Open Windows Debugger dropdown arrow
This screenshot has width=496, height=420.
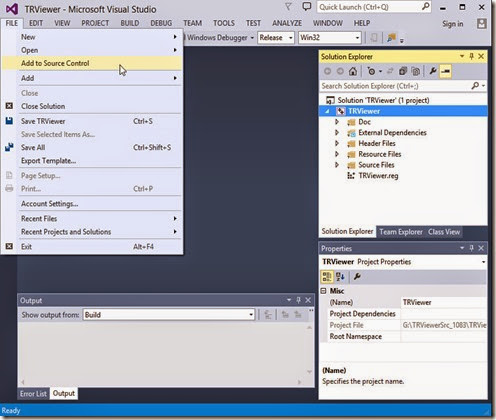(252, 38)
